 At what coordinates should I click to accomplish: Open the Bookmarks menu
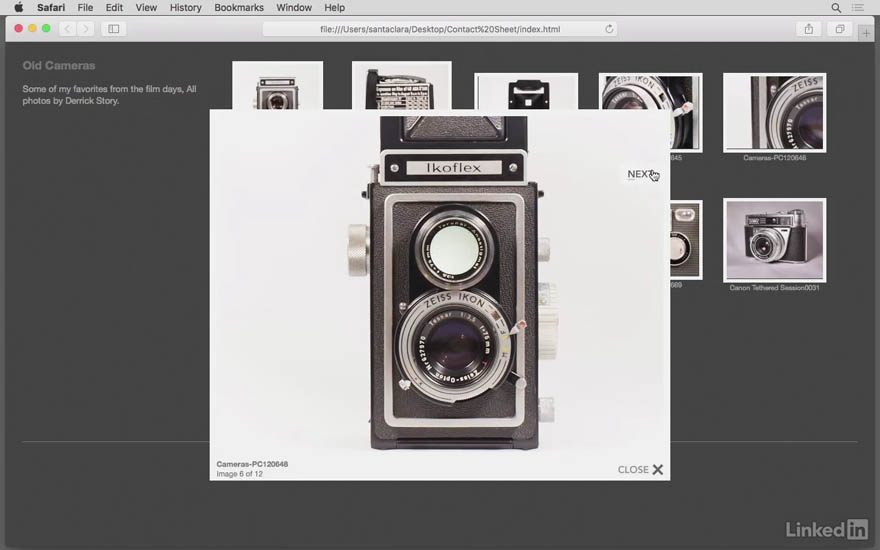239,7
